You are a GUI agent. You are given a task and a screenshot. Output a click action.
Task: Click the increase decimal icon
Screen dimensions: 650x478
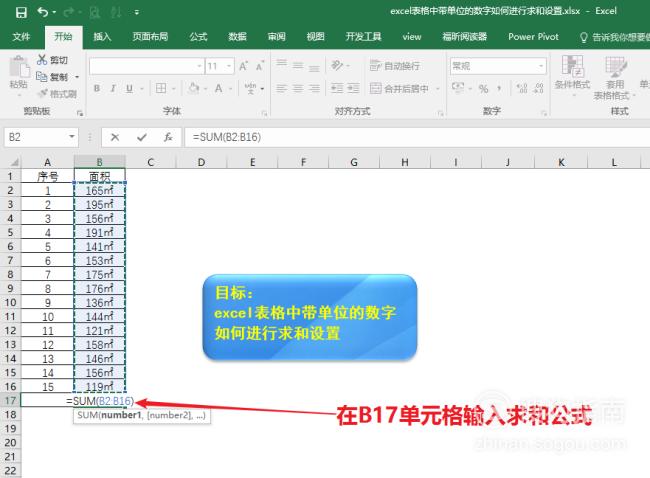522,88
